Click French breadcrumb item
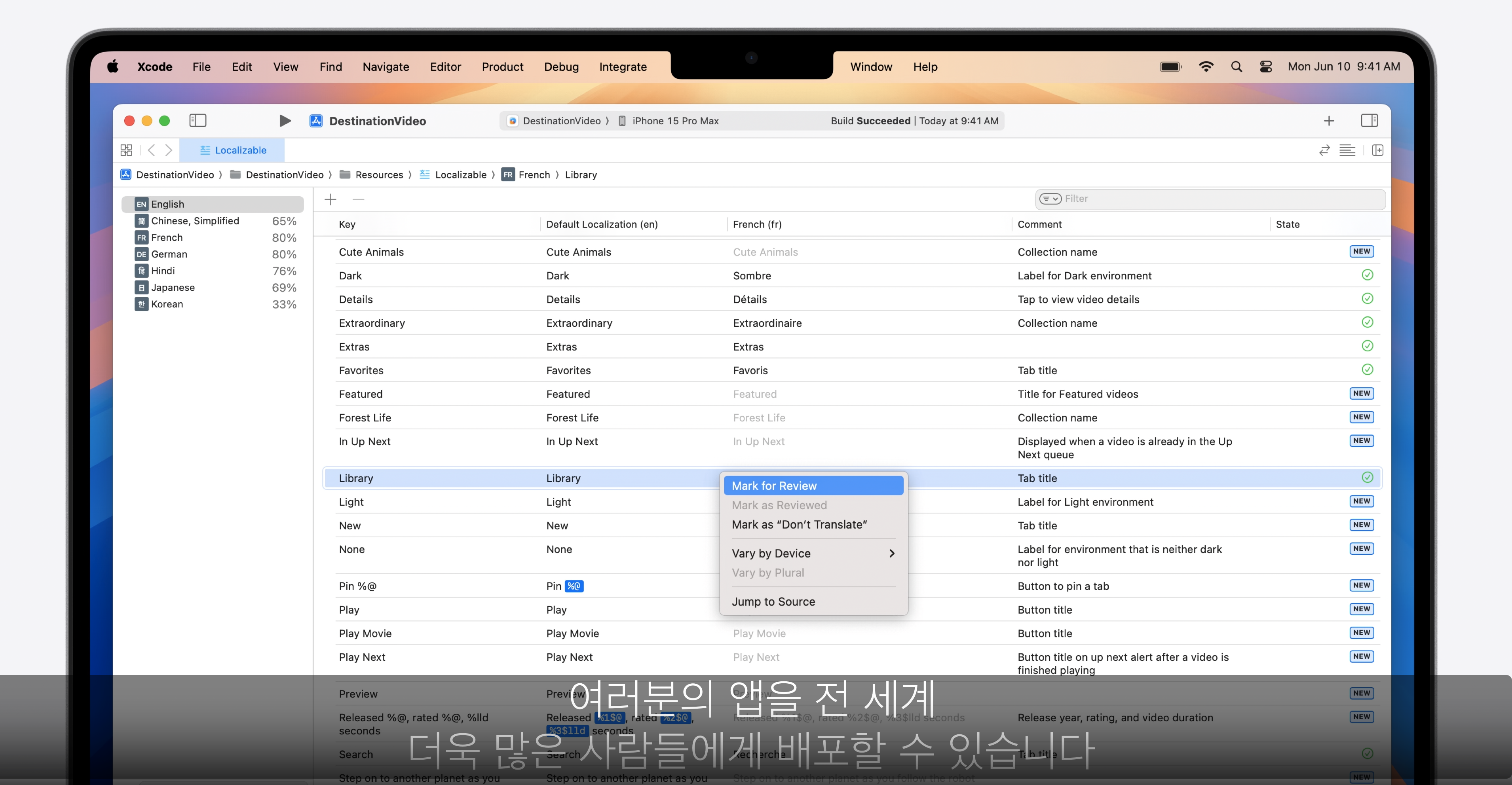Viewport: 1512px width, 785px height. click(x=526, y=175)
